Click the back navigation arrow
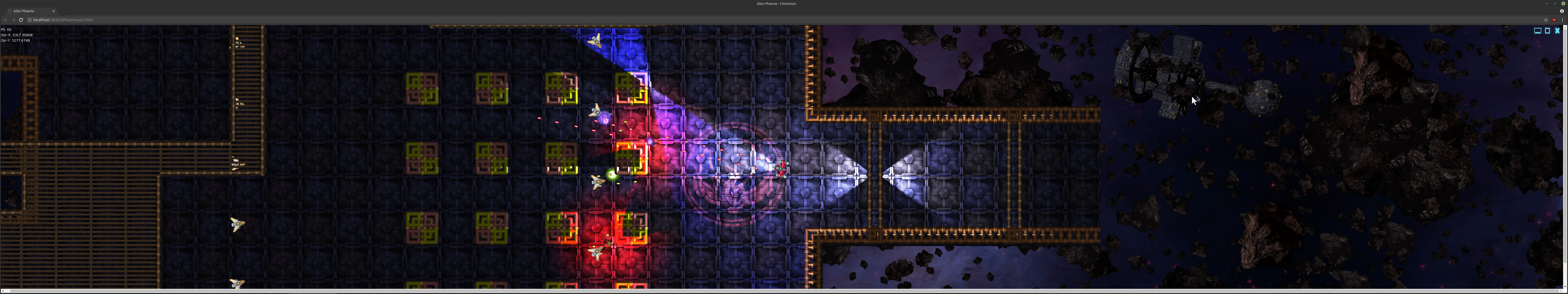 pos(5,20)
